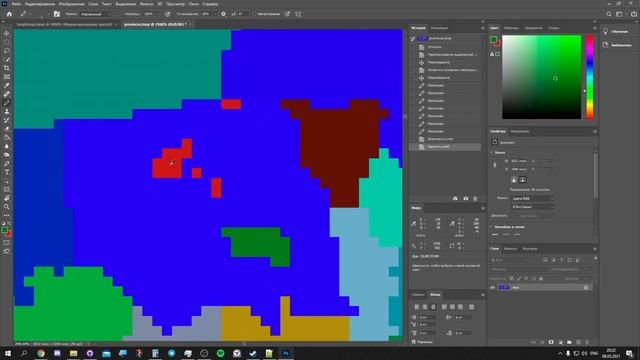Select the Type tool
Viewport: 640px width, 360px height.
7,172
